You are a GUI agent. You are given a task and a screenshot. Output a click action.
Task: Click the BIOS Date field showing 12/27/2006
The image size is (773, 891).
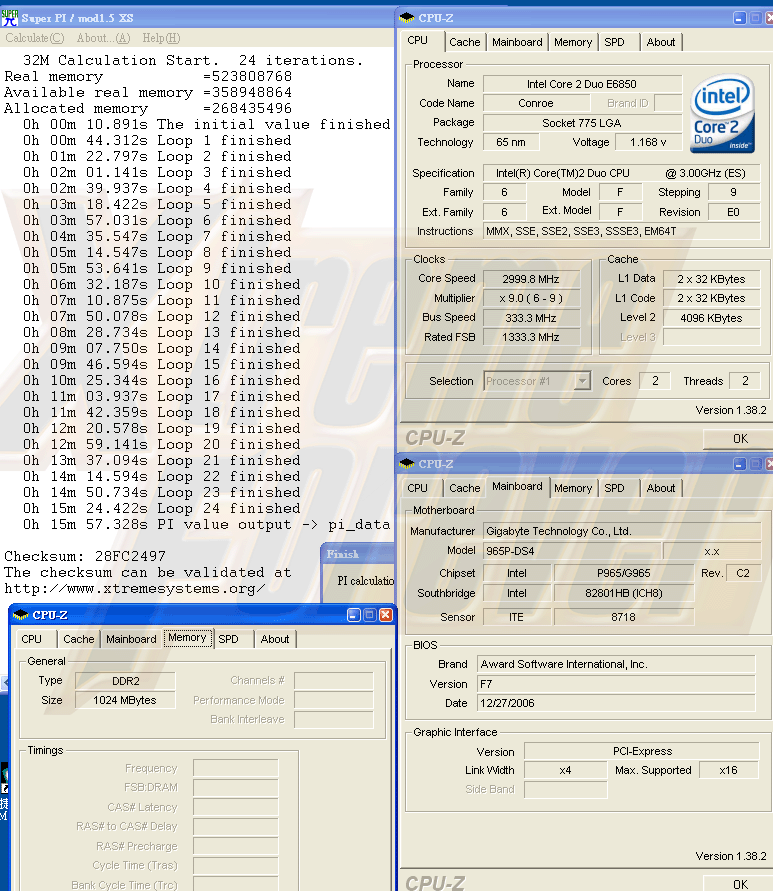(x=616, y=703)
